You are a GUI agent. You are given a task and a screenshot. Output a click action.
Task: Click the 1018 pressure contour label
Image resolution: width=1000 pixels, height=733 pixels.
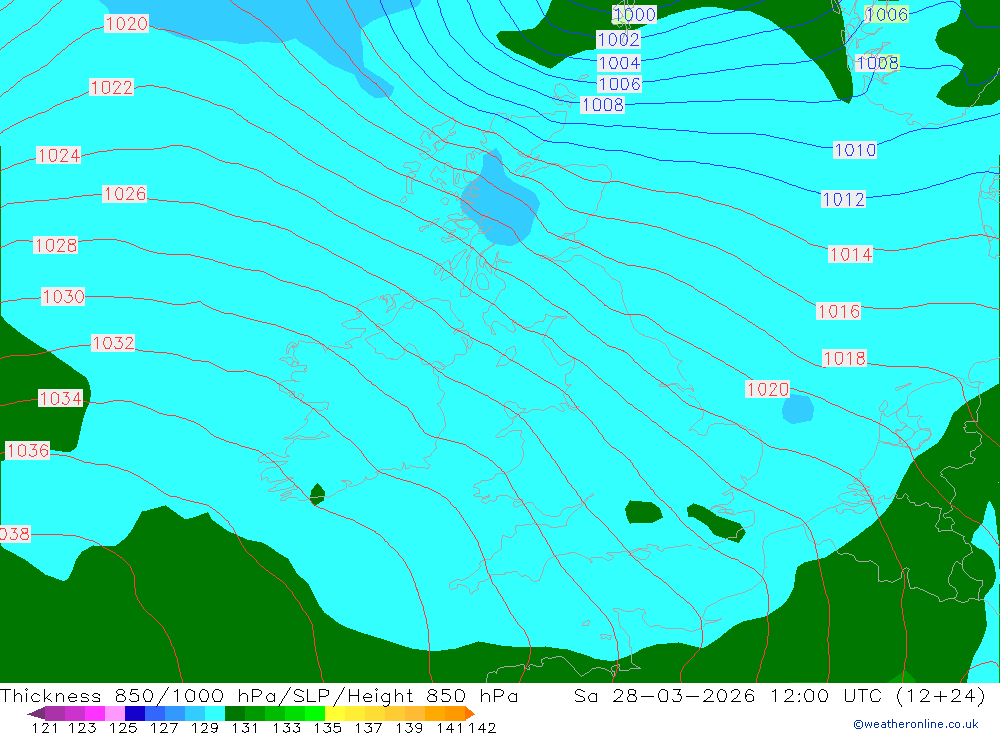pyautogui.click(x=844, y=359)
